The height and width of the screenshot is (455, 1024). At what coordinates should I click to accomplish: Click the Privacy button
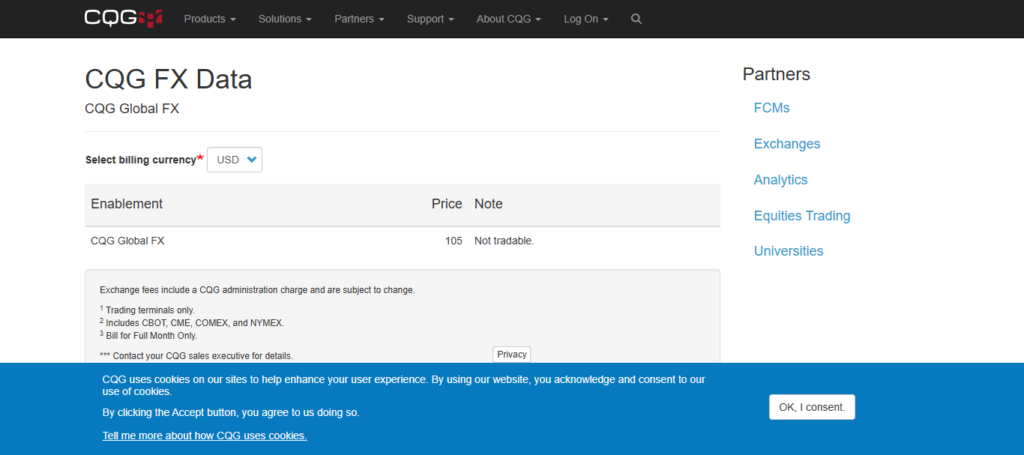click(512, 354)
